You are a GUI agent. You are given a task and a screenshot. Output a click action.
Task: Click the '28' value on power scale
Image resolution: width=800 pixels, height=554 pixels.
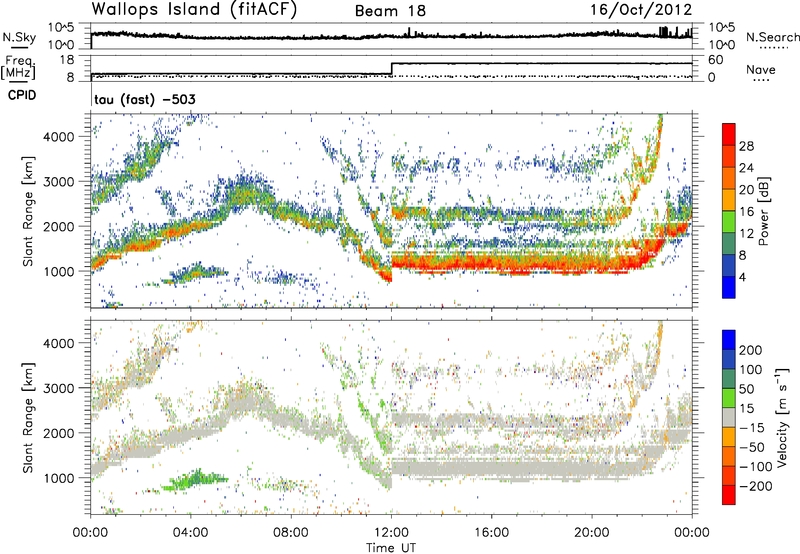[746, 146]
